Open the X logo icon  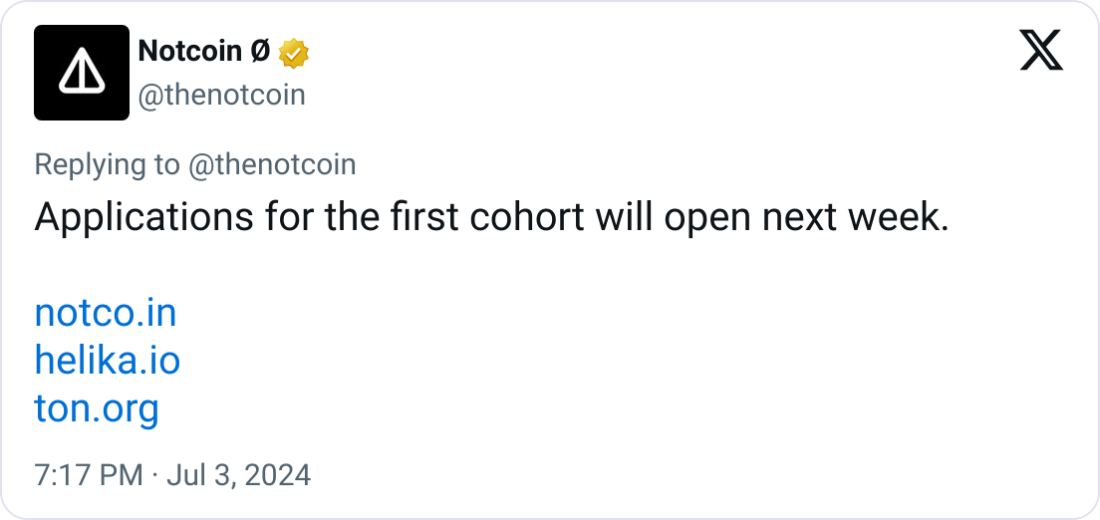click(x=1041, y=51)
